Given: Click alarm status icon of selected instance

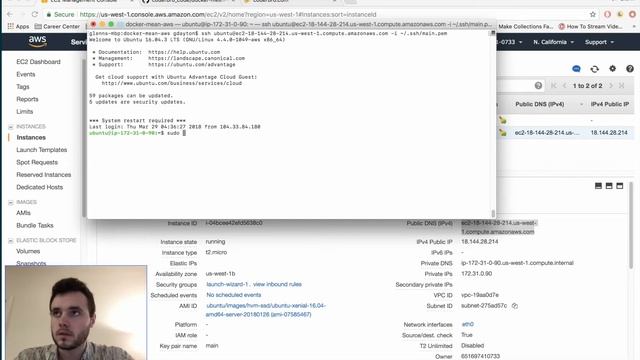Looking at the screenshot, I should [502, 133].
